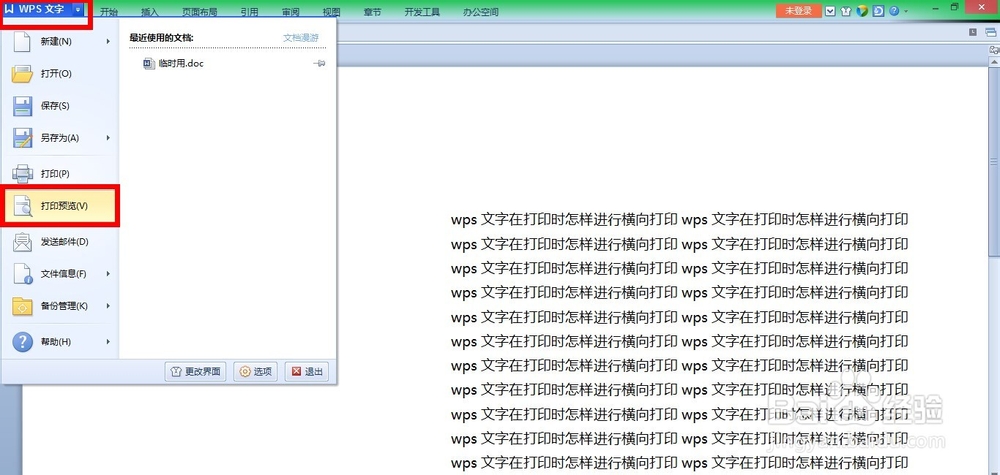Expand the 备份管理(K) submenu arrow
The height and width of the screenshot is (475, 1000).
(108, 306)
